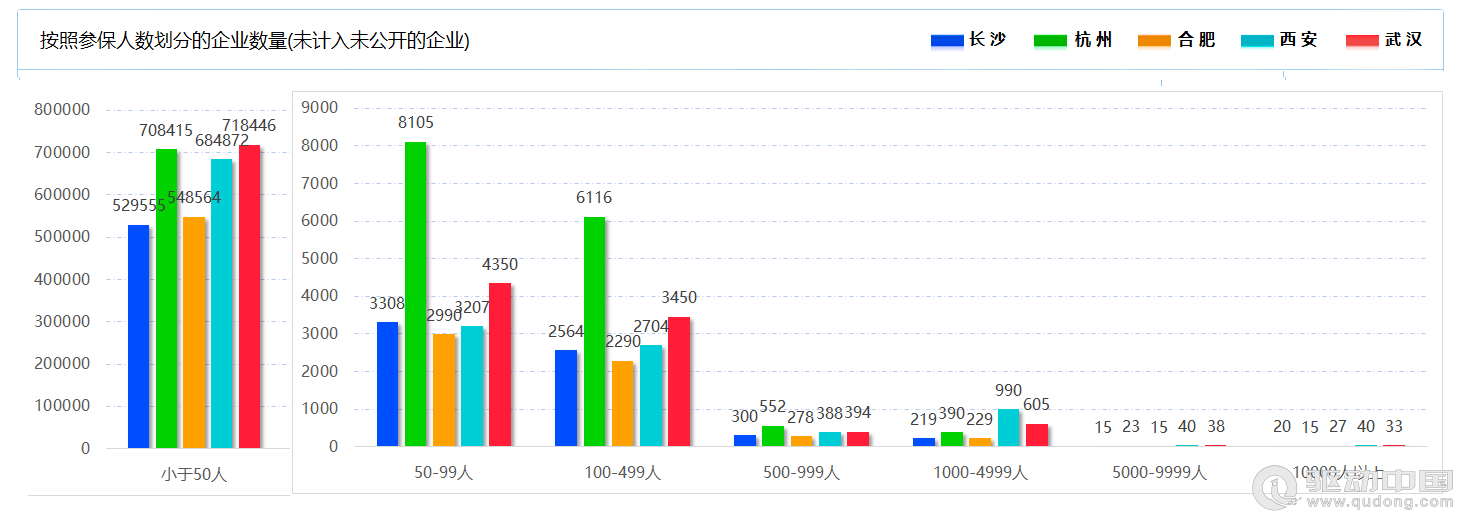The image size is (1465, 522).
Task: Select the green 杭州 bar valued 8105
Action: tap(415, 294)
